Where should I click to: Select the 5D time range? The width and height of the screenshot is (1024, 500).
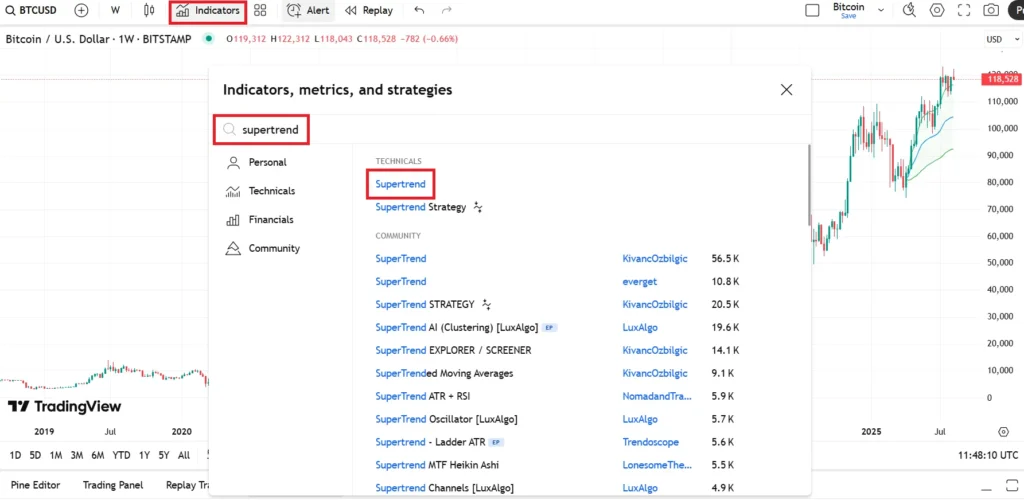tap(35, 456)
